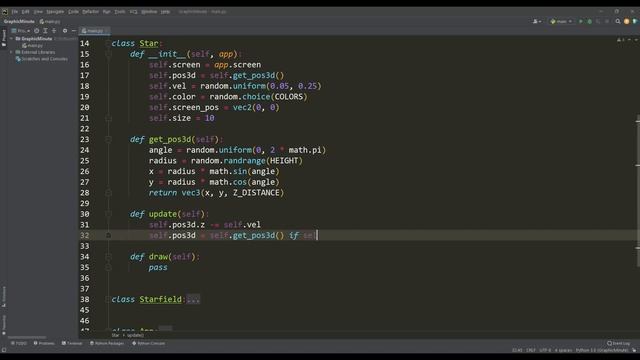Image resolution: width=640 pixels, height=360 pixels.
Task: Hide the Project tool window
Action: click(74, 31)
